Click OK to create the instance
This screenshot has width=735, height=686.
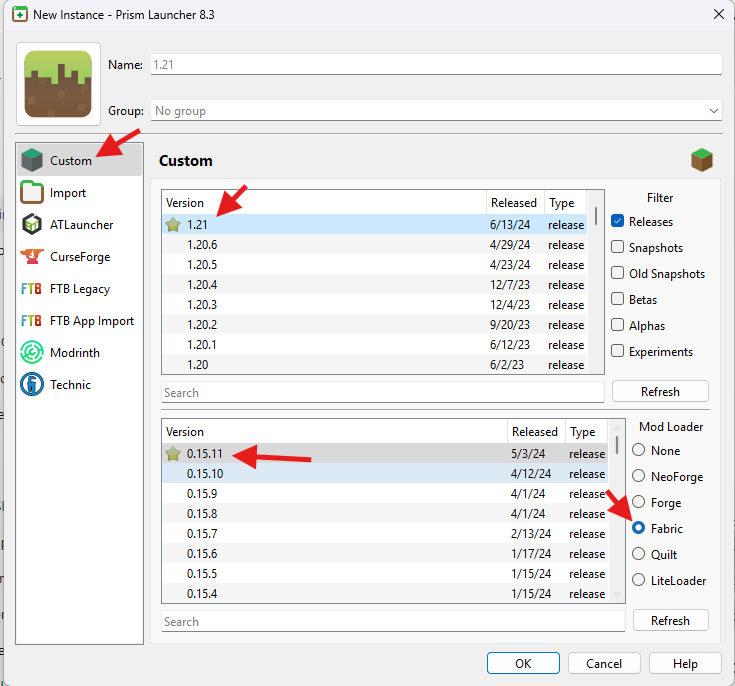(x=523, y=663)
